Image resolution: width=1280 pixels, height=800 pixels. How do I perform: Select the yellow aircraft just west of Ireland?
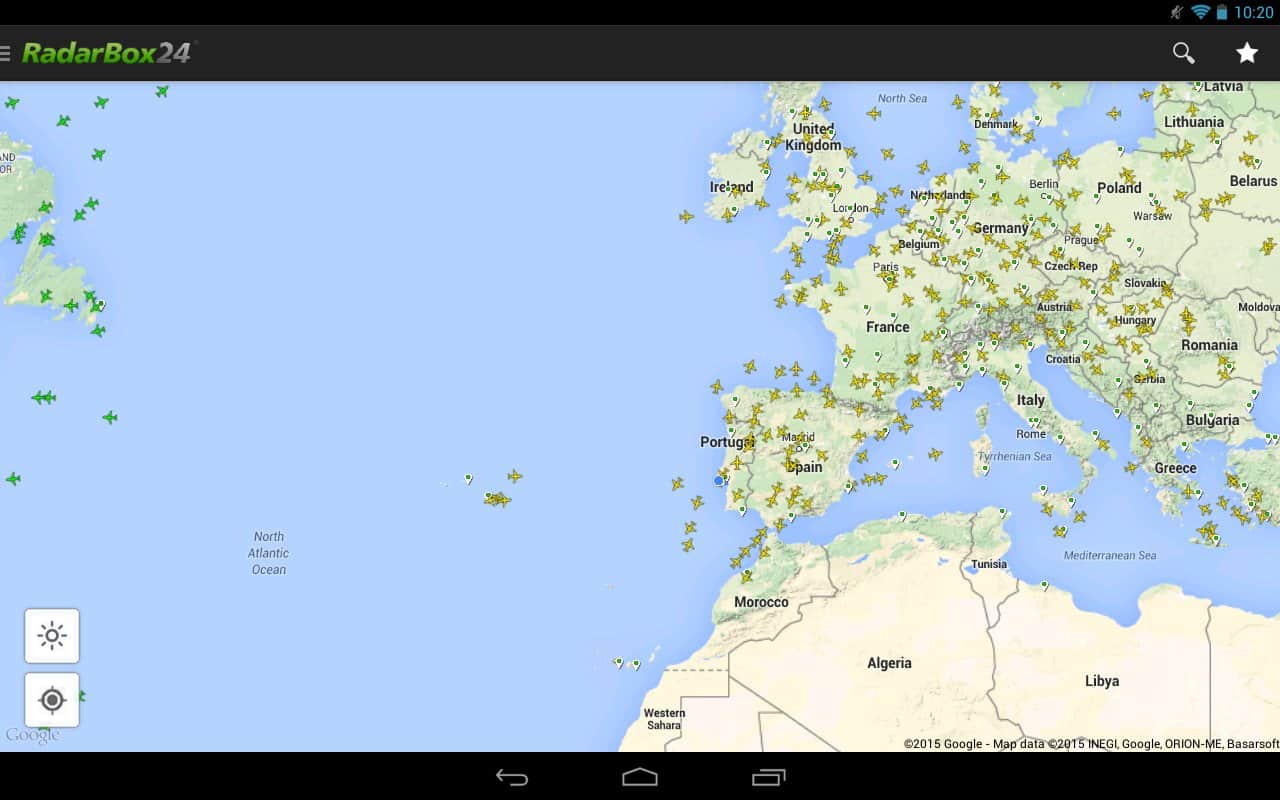coord(686,216)
